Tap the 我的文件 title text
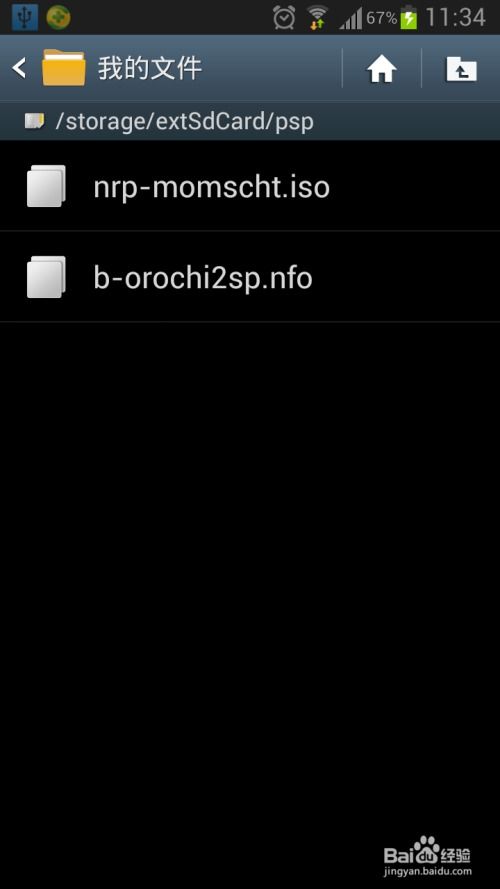The width and height of the screenshot is (500, 889). tap(150, 69)
